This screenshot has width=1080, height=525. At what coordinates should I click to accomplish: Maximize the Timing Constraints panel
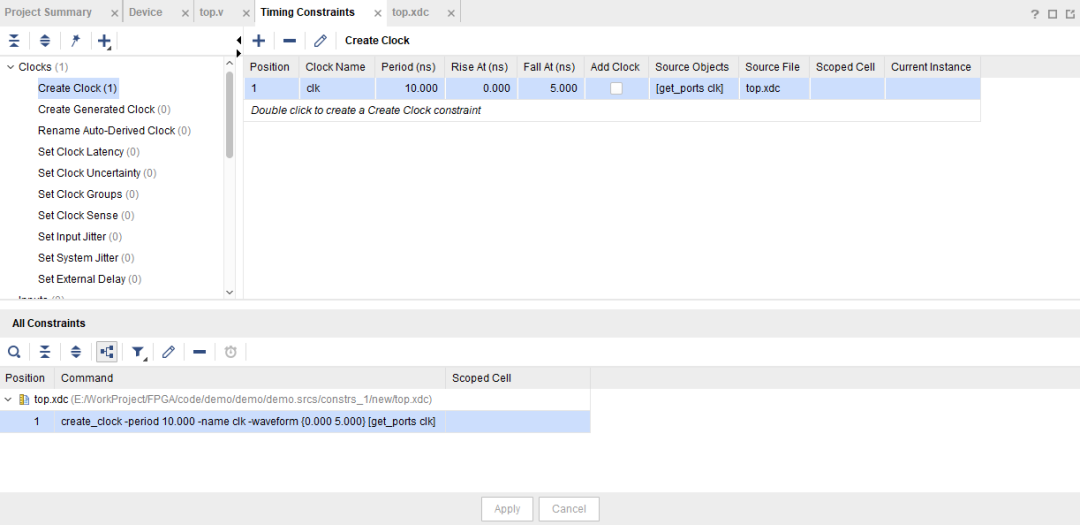pyautogui.click(x=1052, y=14)
